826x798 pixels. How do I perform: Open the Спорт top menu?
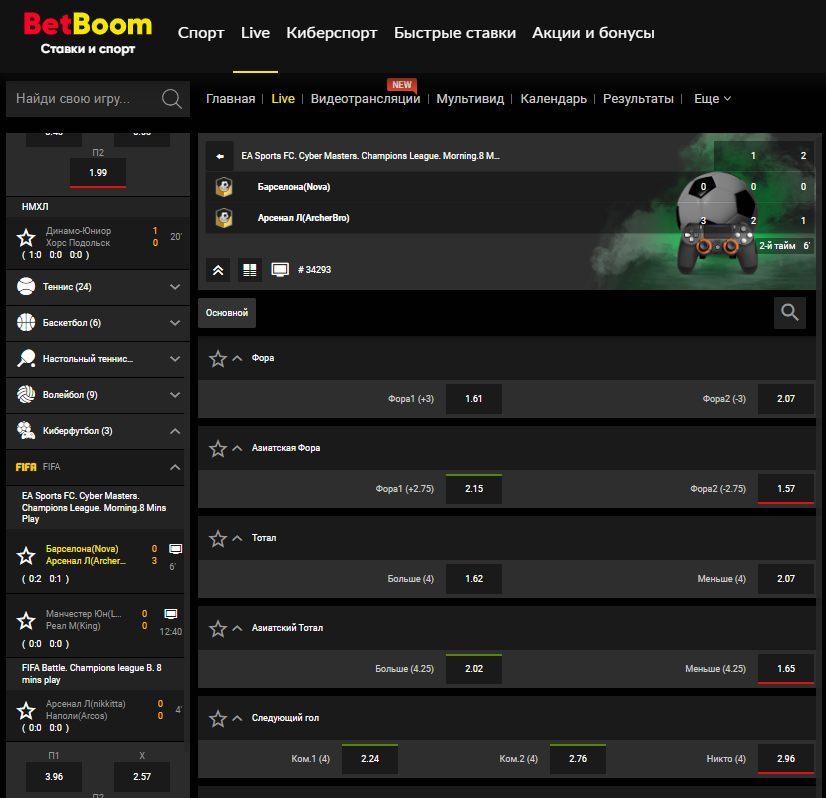tap(201, 33)
